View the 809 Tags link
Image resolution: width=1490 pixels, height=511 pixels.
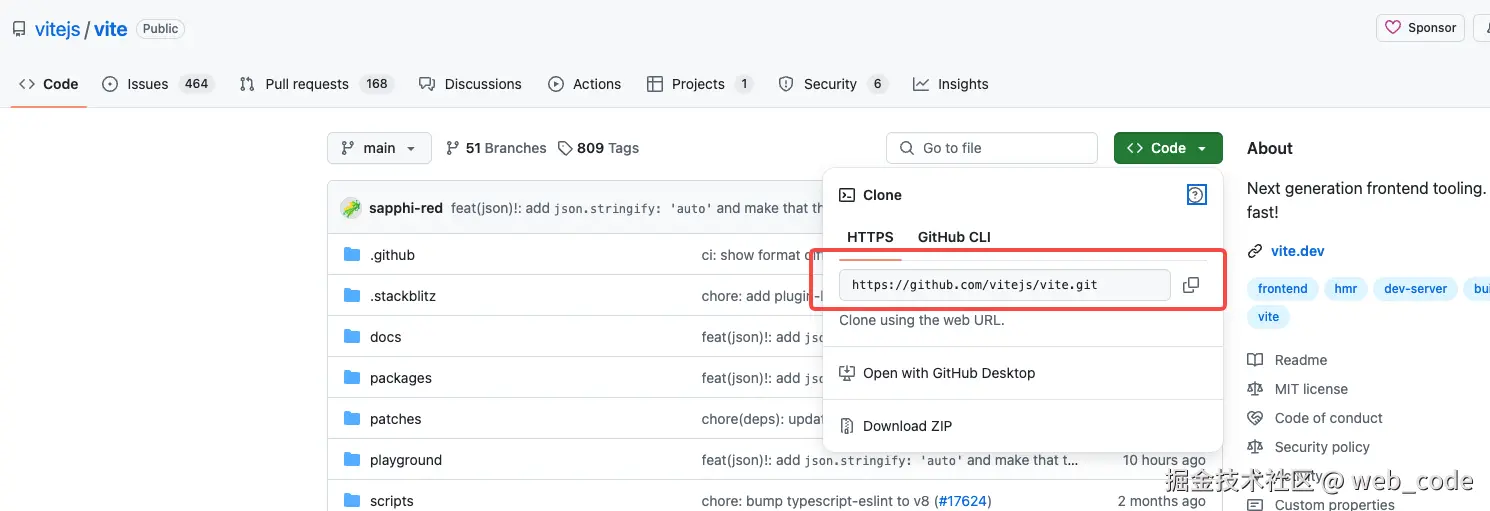598,148
